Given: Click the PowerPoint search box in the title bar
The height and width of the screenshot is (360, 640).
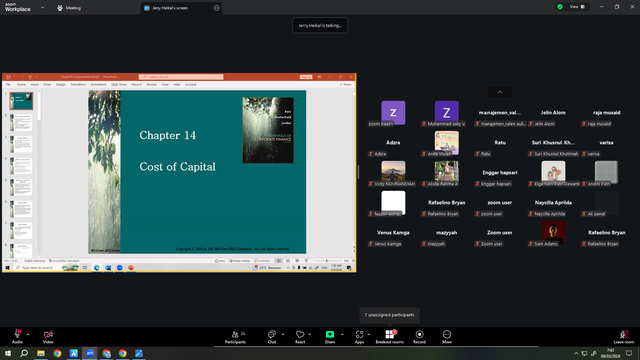Looking at the screenshot, I should (x=181, y=77).
